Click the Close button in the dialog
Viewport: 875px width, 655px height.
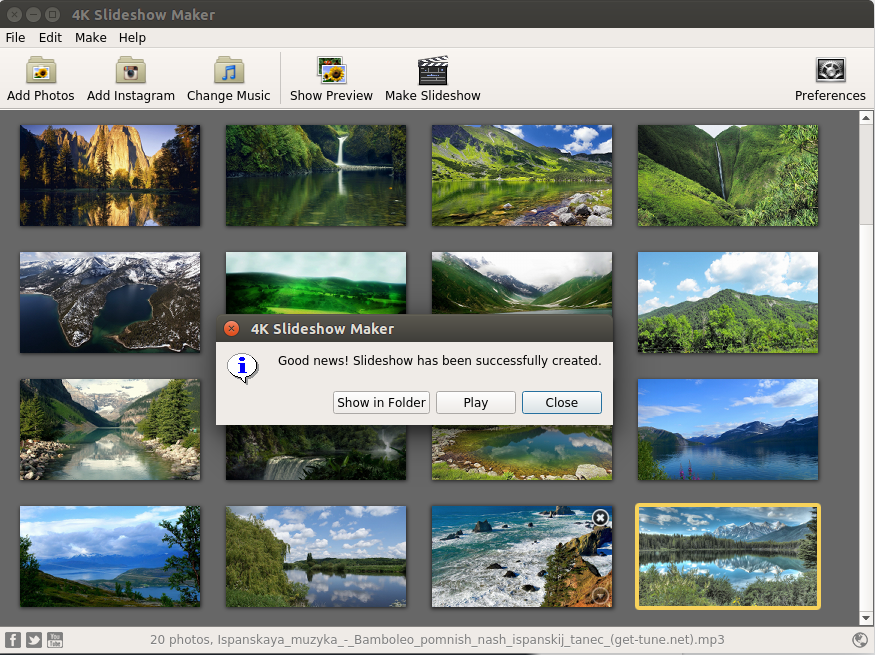pyautogui.click(x=561, y=402)
